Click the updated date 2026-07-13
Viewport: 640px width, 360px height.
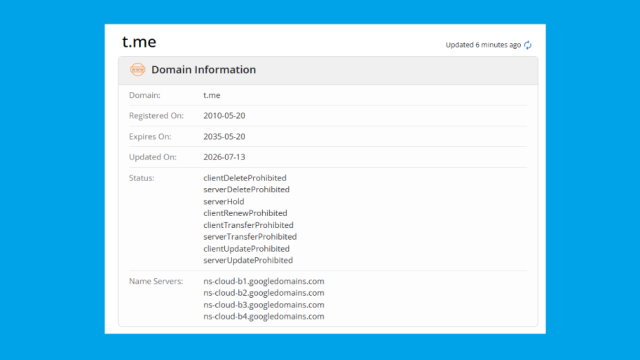click(224, 157)
